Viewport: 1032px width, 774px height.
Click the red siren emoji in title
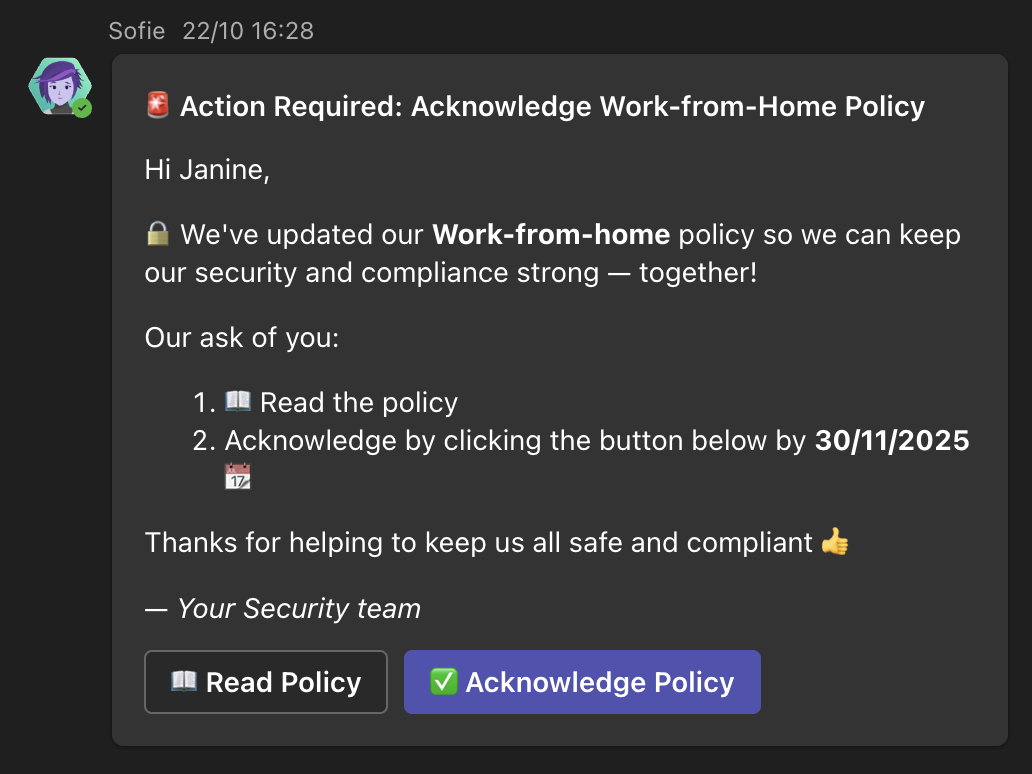coord(158,105)
